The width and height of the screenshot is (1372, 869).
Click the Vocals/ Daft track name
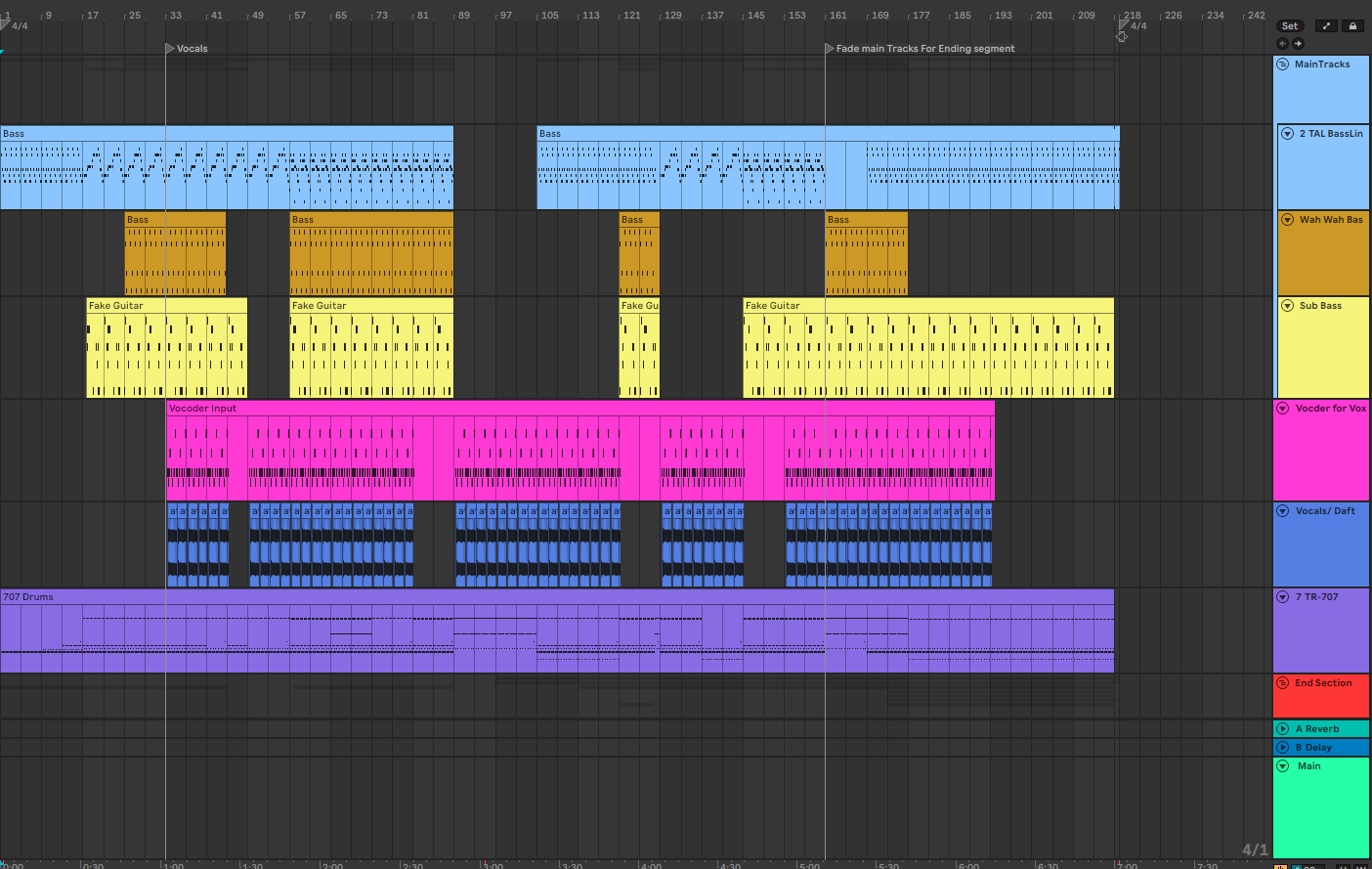tap(1325, 510)
